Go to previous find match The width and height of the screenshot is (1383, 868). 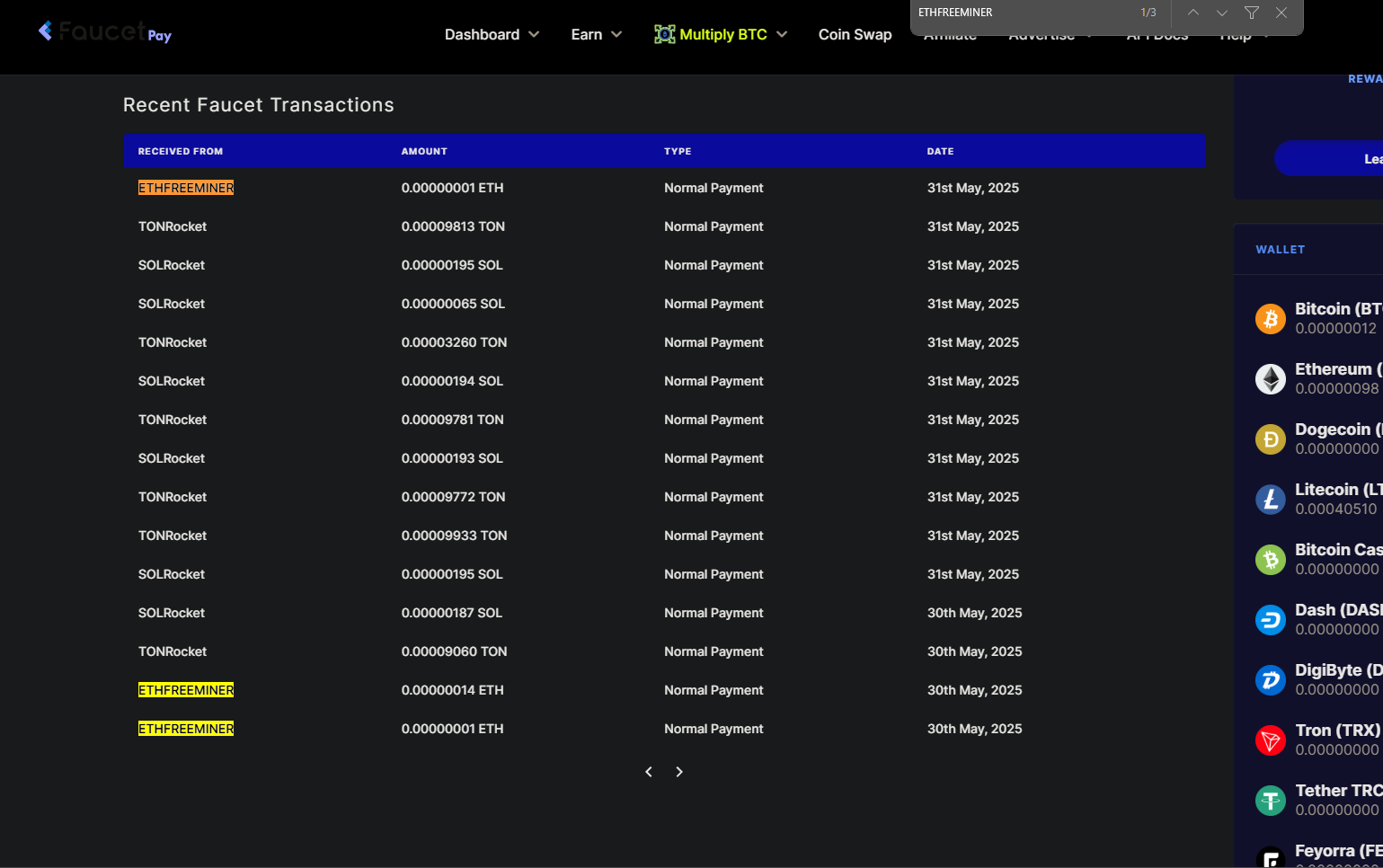tap(1193, 13)
